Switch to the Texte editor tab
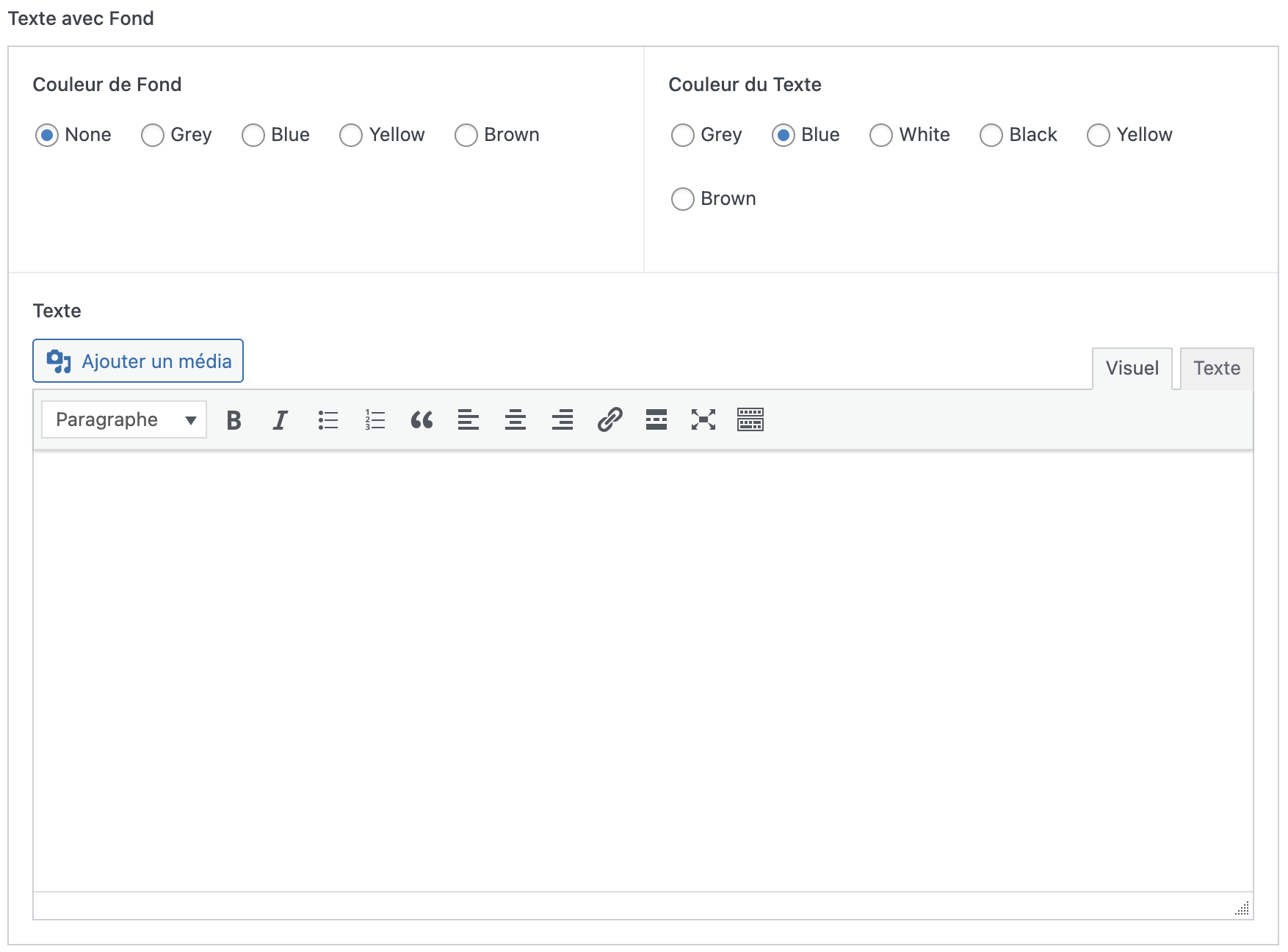The height and width of the screenshot is (952, 1288). pyautogui.click(x=1216, y=368)
